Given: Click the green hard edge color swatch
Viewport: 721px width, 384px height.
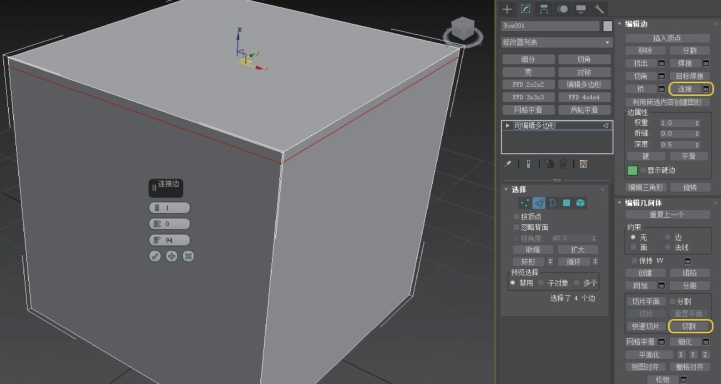Looking at the screenshot, I should tap(632, 170).
